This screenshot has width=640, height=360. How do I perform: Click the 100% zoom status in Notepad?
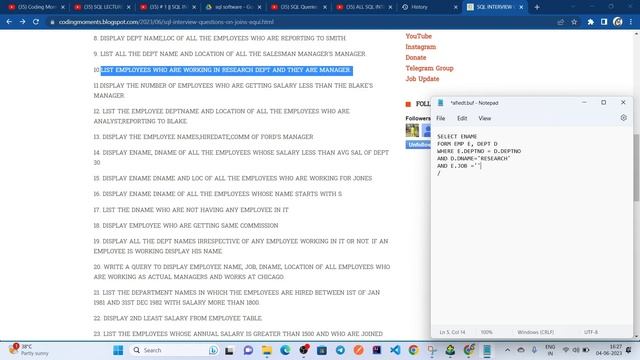[486, 332]
